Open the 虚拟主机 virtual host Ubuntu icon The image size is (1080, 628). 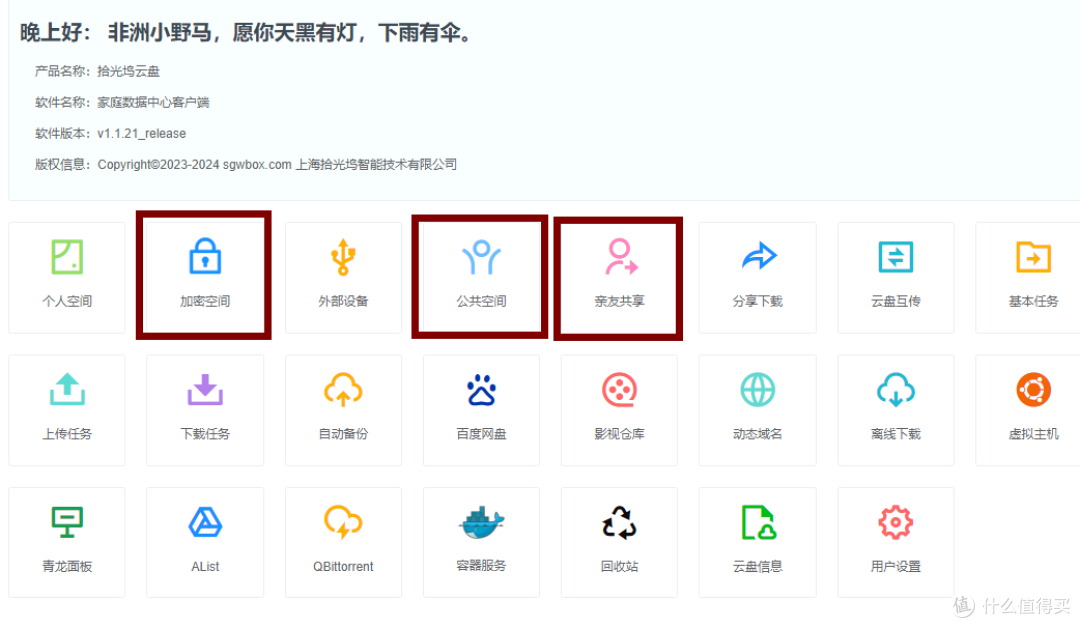click(x=1033, y=390)
